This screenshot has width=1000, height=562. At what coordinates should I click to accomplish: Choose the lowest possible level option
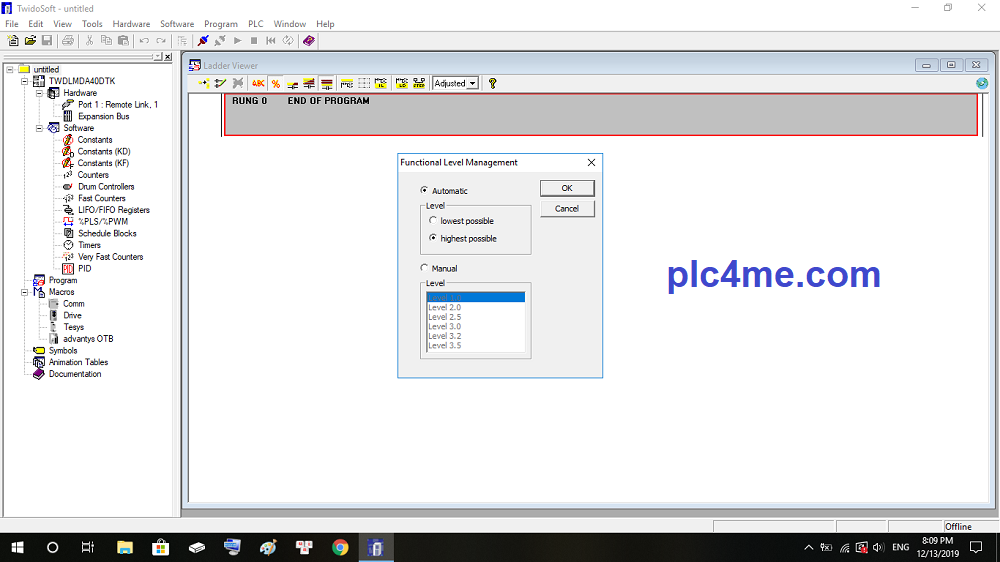click(x=433, y=221)
